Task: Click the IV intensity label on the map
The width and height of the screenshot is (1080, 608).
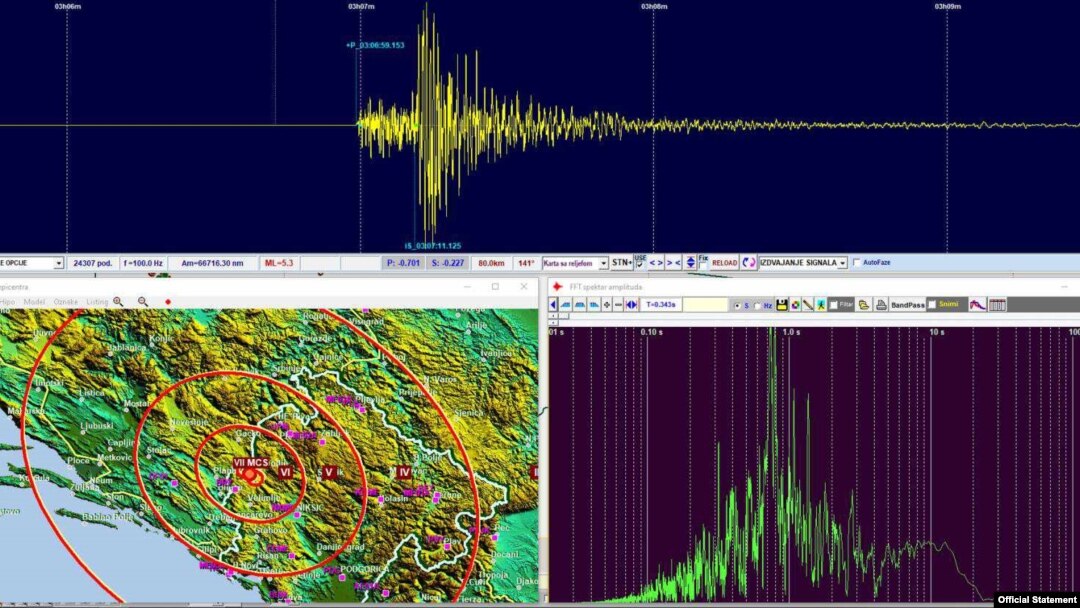Action: (x=404, y=472)
